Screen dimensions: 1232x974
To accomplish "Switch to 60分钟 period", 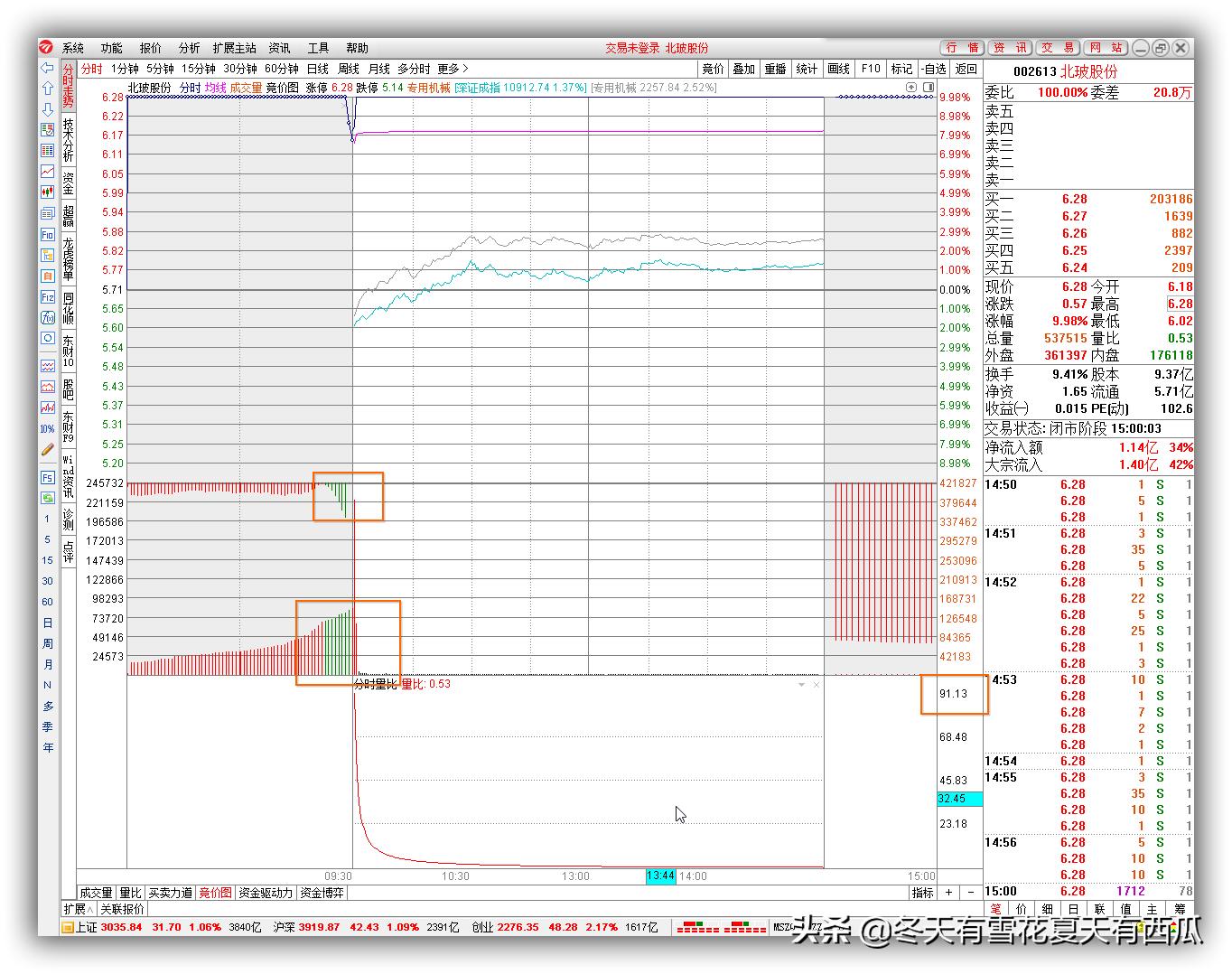I will (282, 69).
